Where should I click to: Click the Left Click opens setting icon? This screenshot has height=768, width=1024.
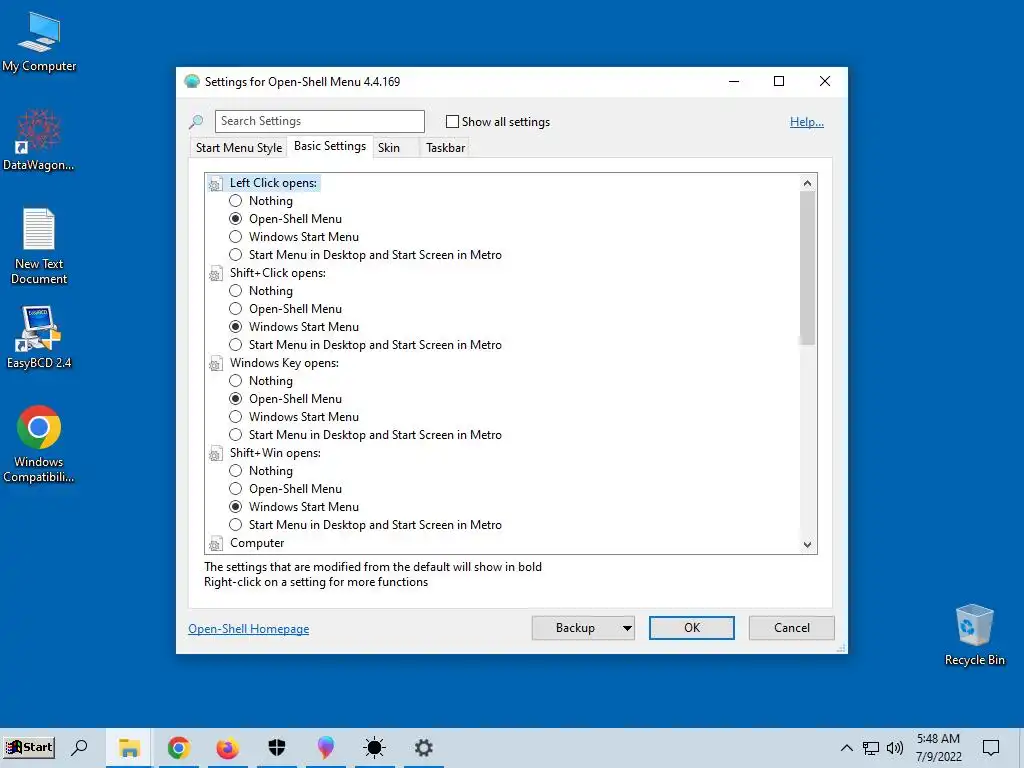coord(216,184)
